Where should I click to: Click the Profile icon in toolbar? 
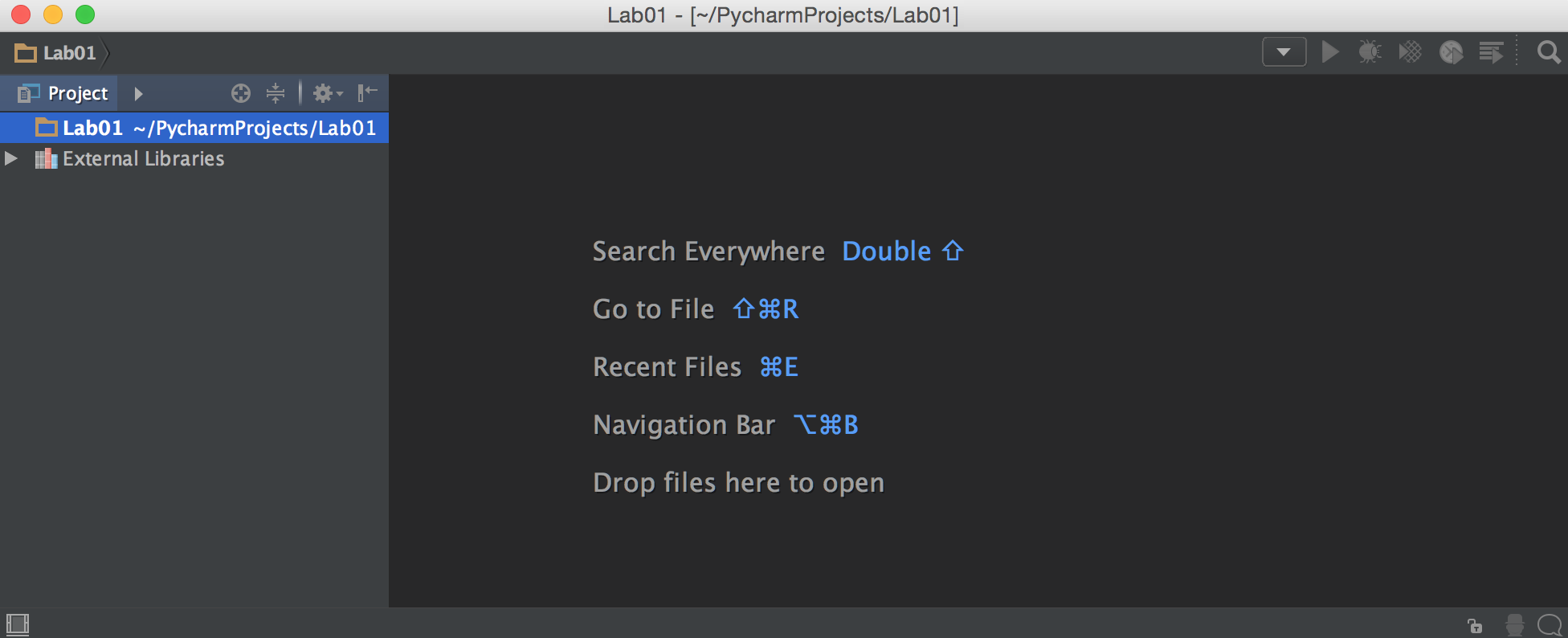(1451, 52)
